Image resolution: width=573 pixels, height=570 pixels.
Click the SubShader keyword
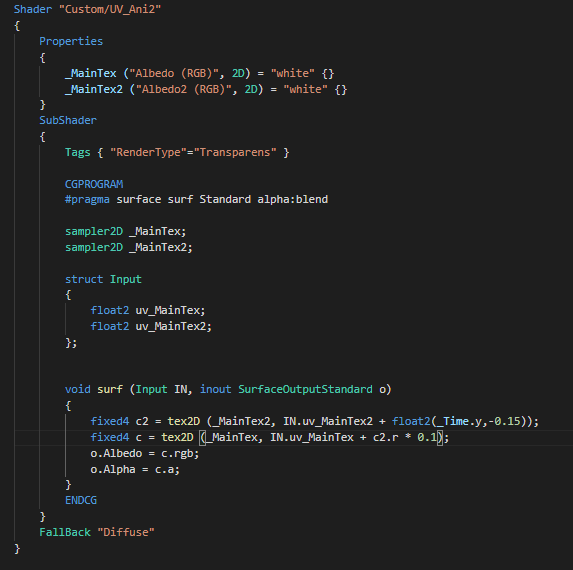tap(68, 120)
